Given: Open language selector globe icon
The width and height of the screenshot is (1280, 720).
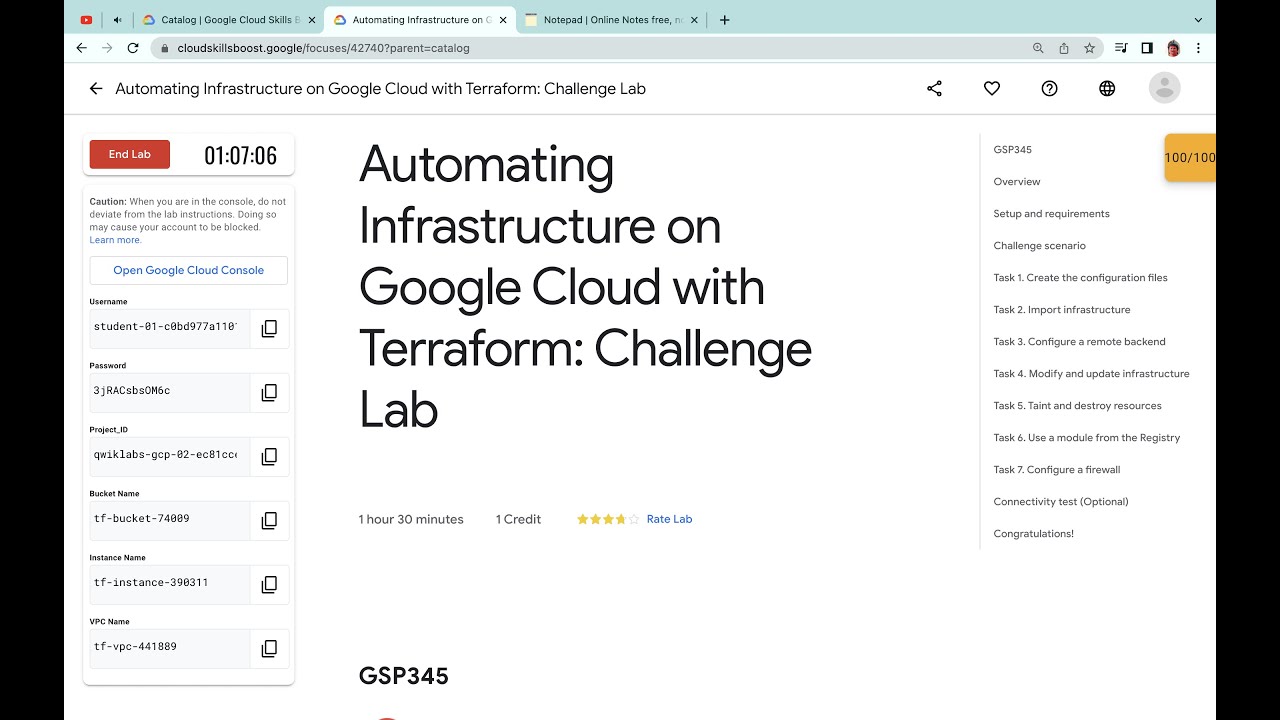Looking at the screenshot, I should (1107, 89).
